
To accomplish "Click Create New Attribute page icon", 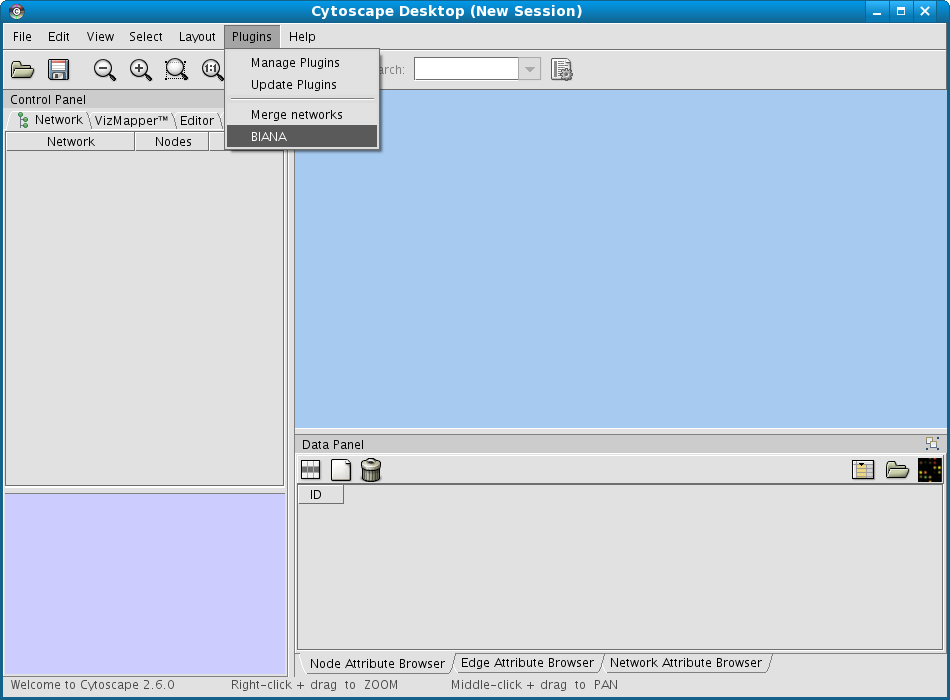I will pos(341,470).
